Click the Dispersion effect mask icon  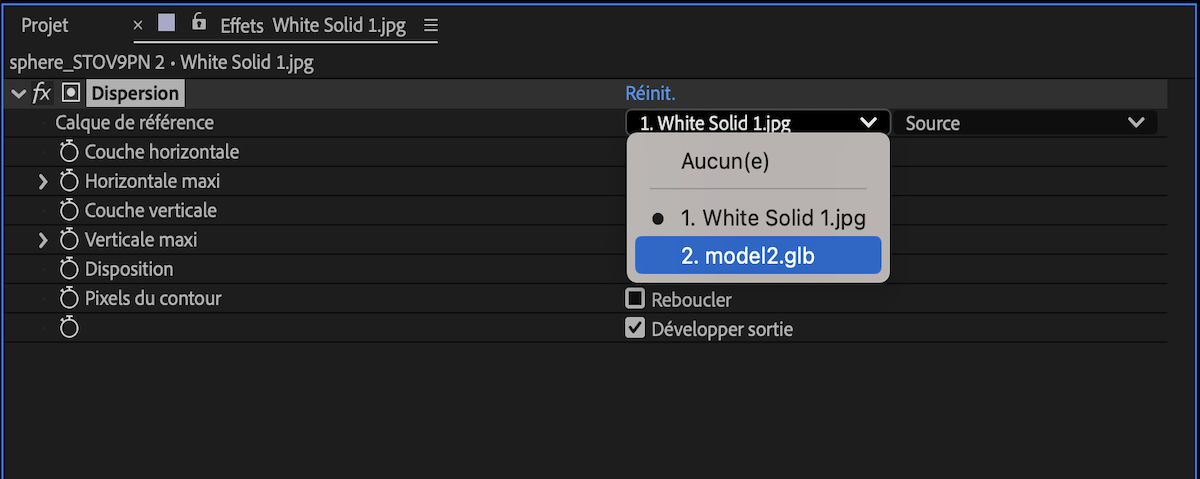[x=71, y=93]
